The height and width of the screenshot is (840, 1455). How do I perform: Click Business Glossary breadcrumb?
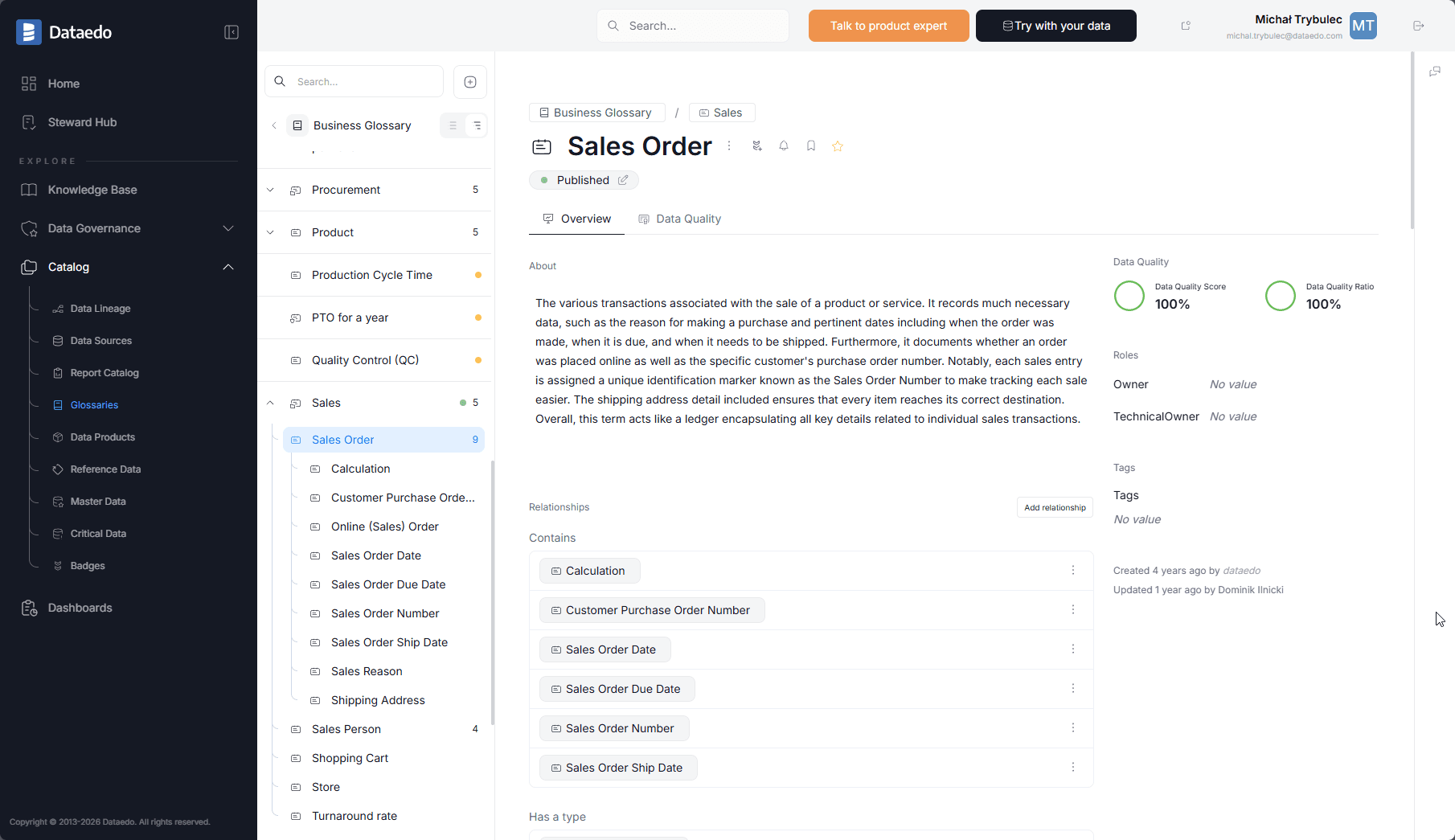tap(596, 113)
